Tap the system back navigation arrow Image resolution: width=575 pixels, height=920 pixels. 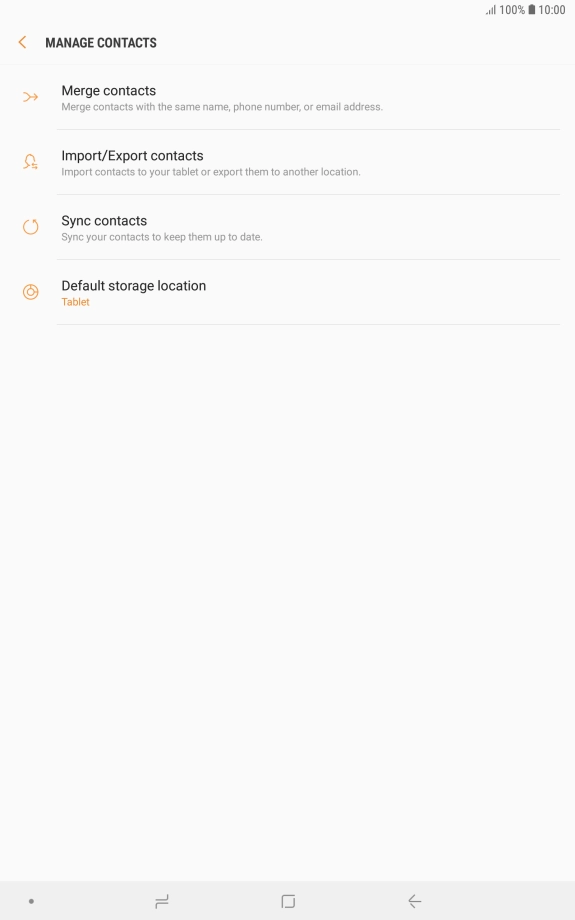point(415,901)
